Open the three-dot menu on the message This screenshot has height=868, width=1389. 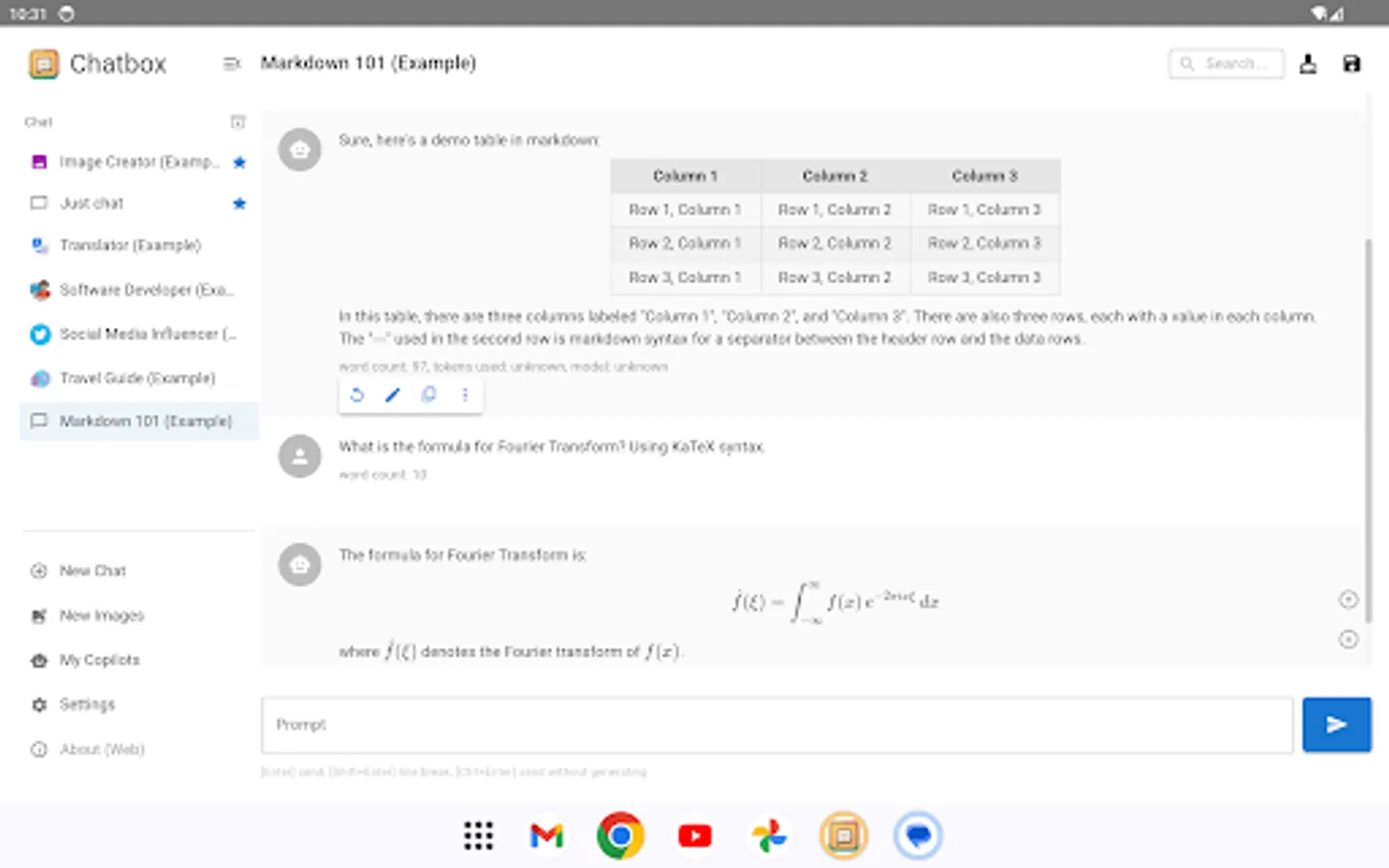[464, 394]
